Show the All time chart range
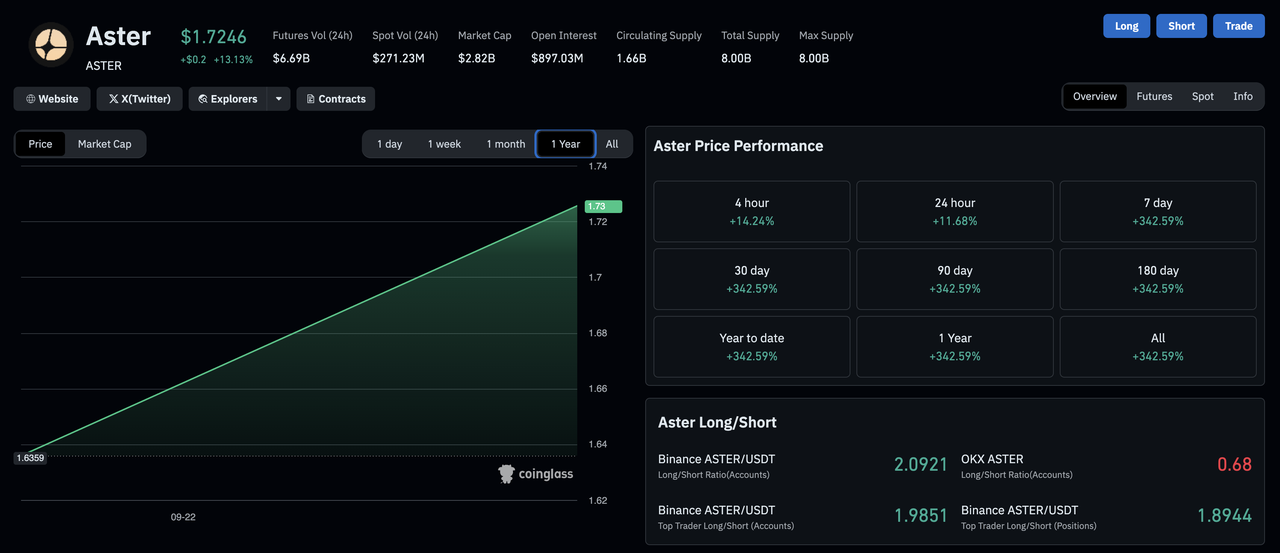The image size is (1280, 553). [612, 144]
